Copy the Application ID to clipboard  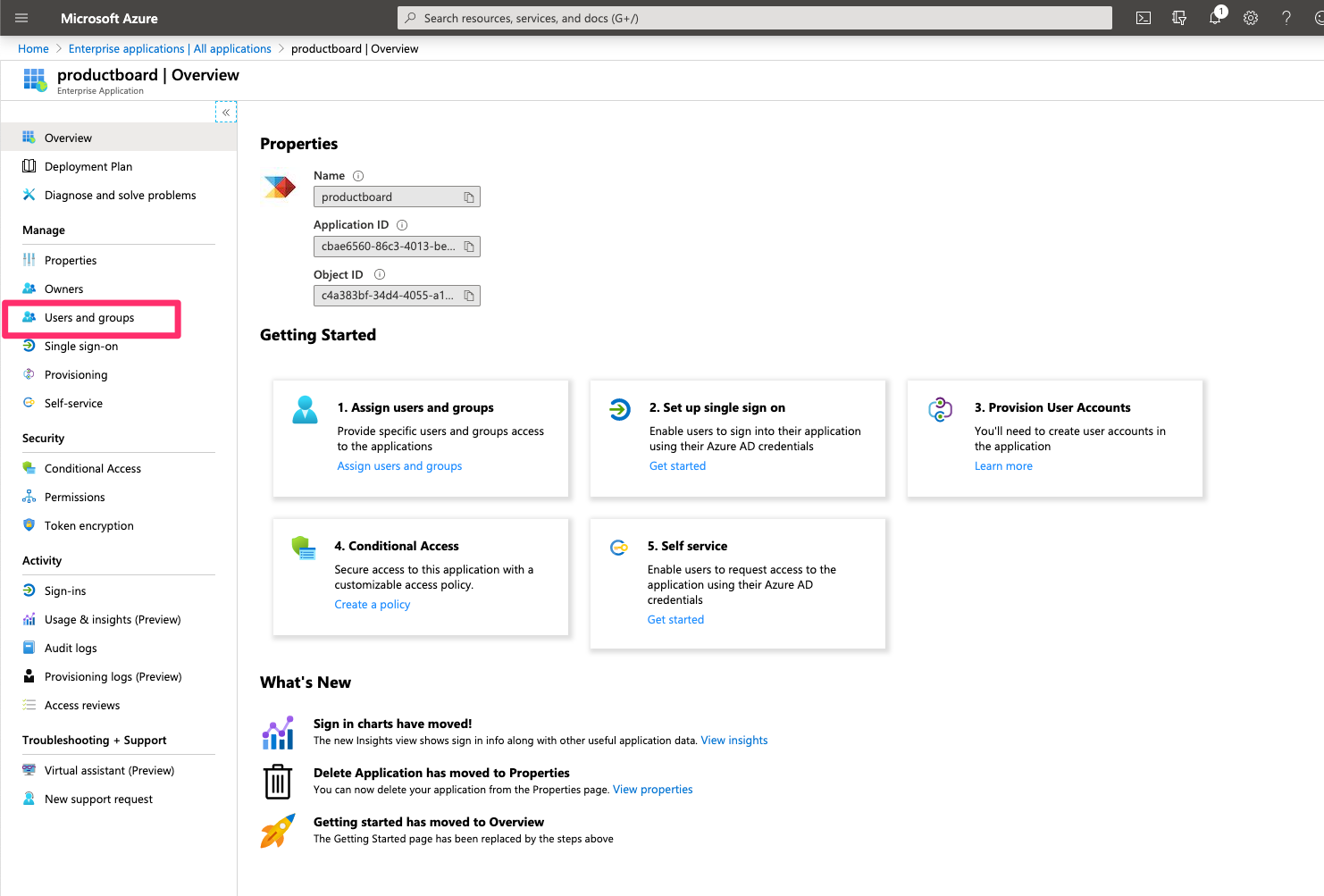(x=469, y=247)
